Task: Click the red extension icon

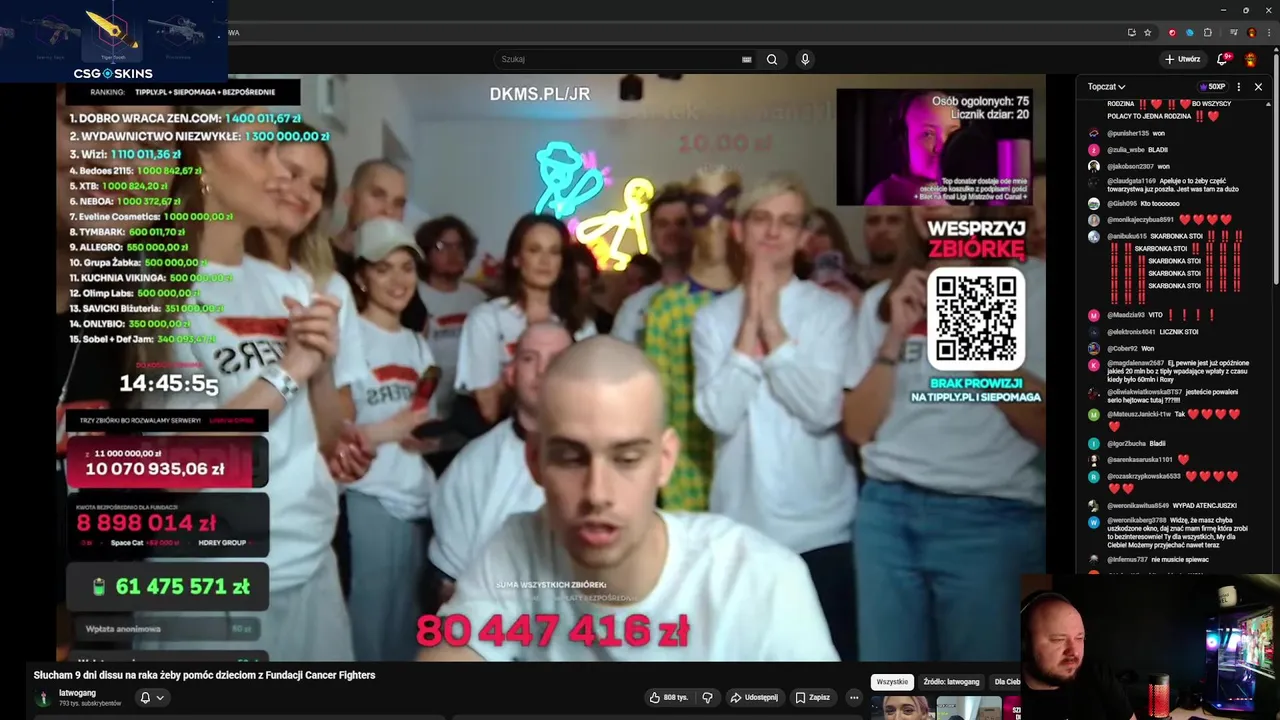Action: pyautogui.click(x=1172, y=32)
